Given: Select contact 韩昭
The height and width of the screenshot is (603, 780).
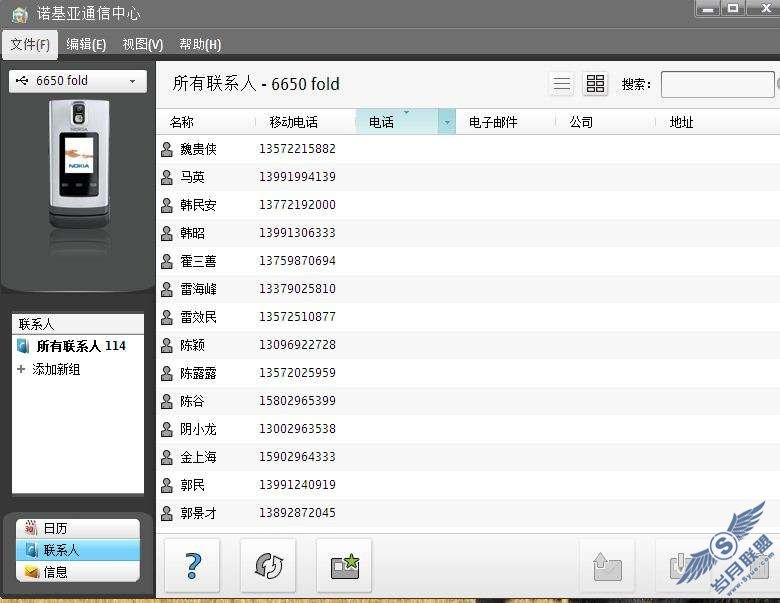Looking at the screenshot, I should tap(192, 233).
